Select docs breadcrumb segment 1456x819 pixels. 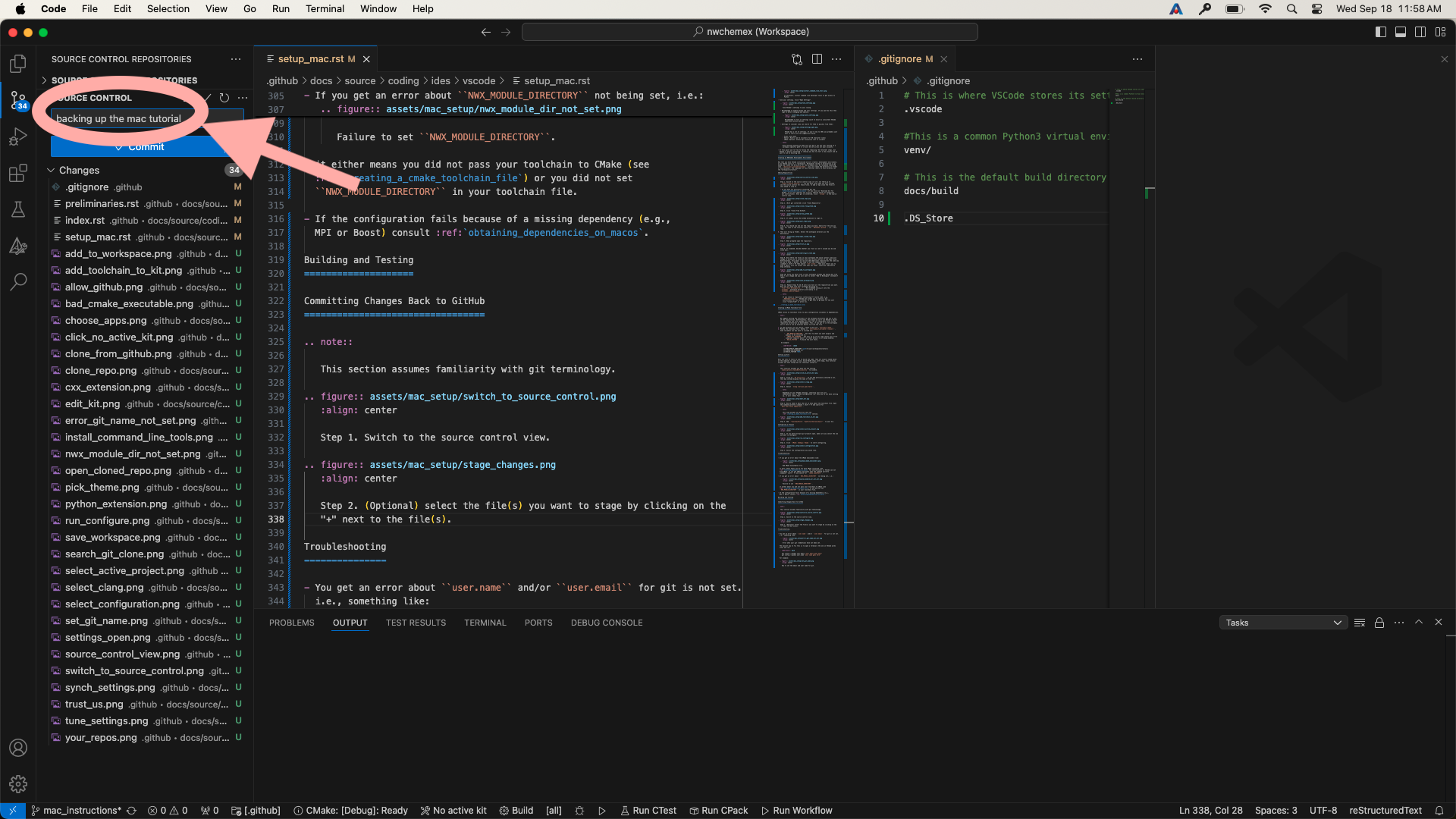click(321, 81)
